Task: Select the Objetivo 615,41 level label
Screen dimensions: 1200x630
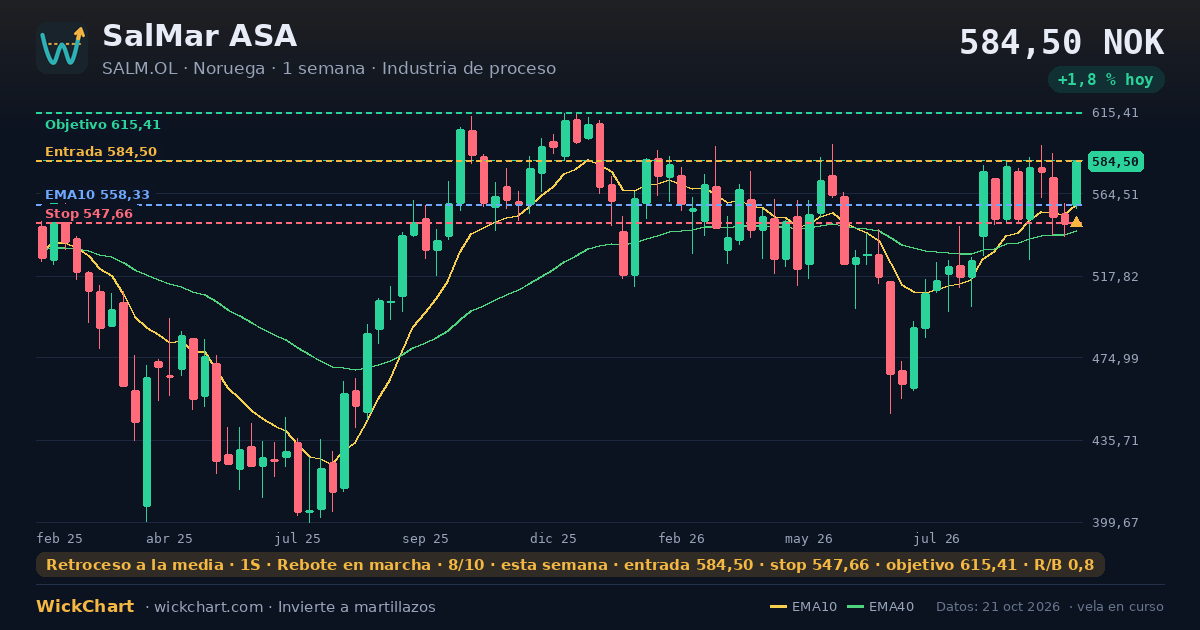Action: pyautogui.click(x=103, y=125)
